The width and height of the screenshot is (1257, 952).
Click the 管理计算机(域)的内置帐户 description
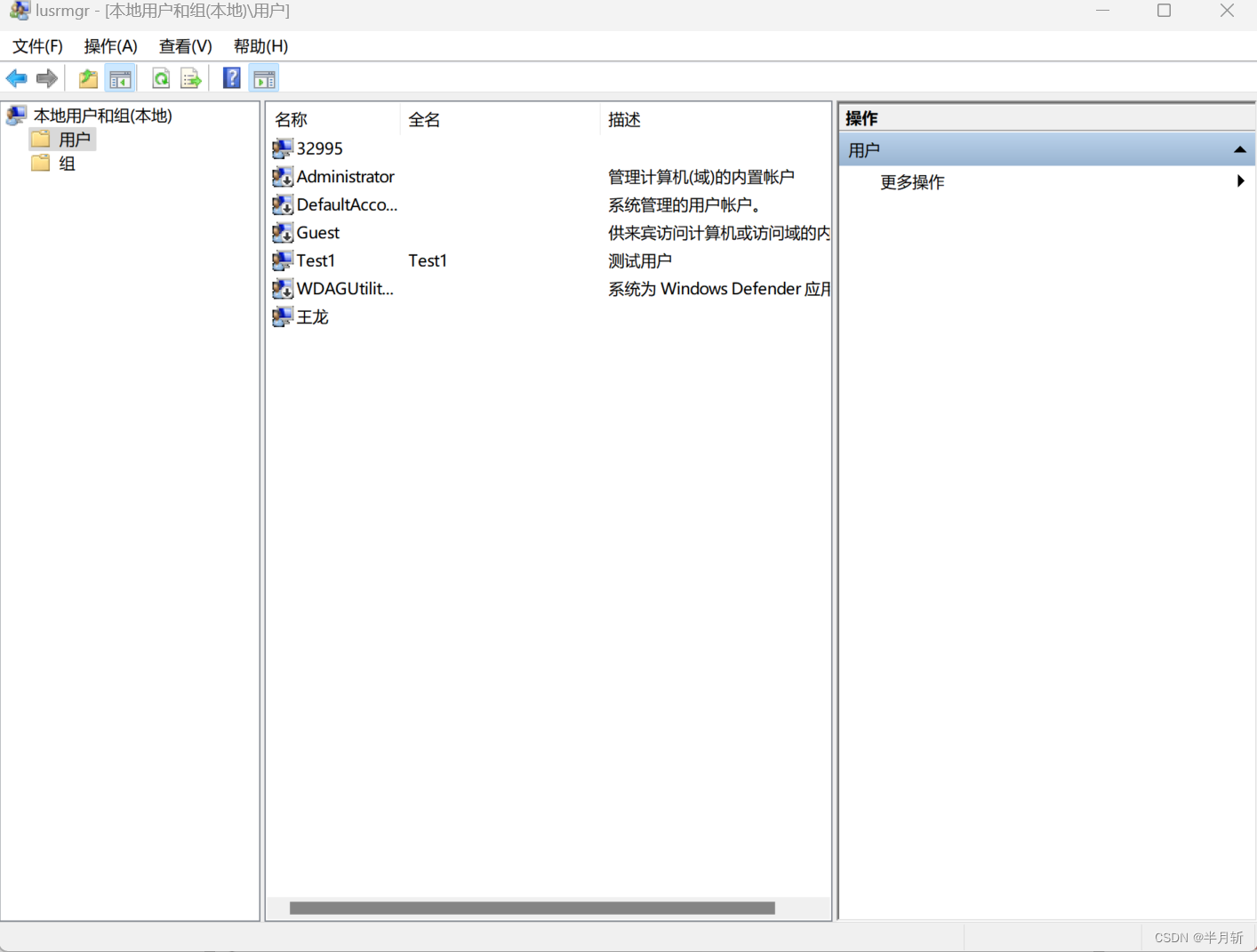[x=701, y=177]
